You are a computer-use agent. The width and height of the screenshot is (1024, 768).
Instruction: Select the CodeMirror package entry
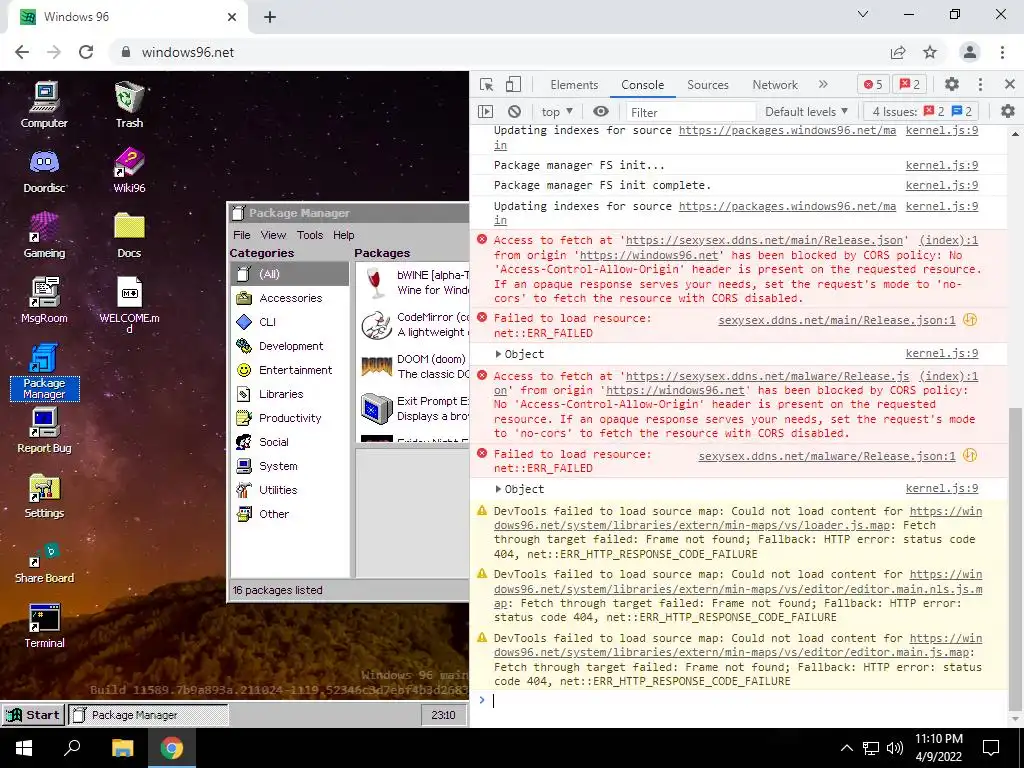coord(414,325)
